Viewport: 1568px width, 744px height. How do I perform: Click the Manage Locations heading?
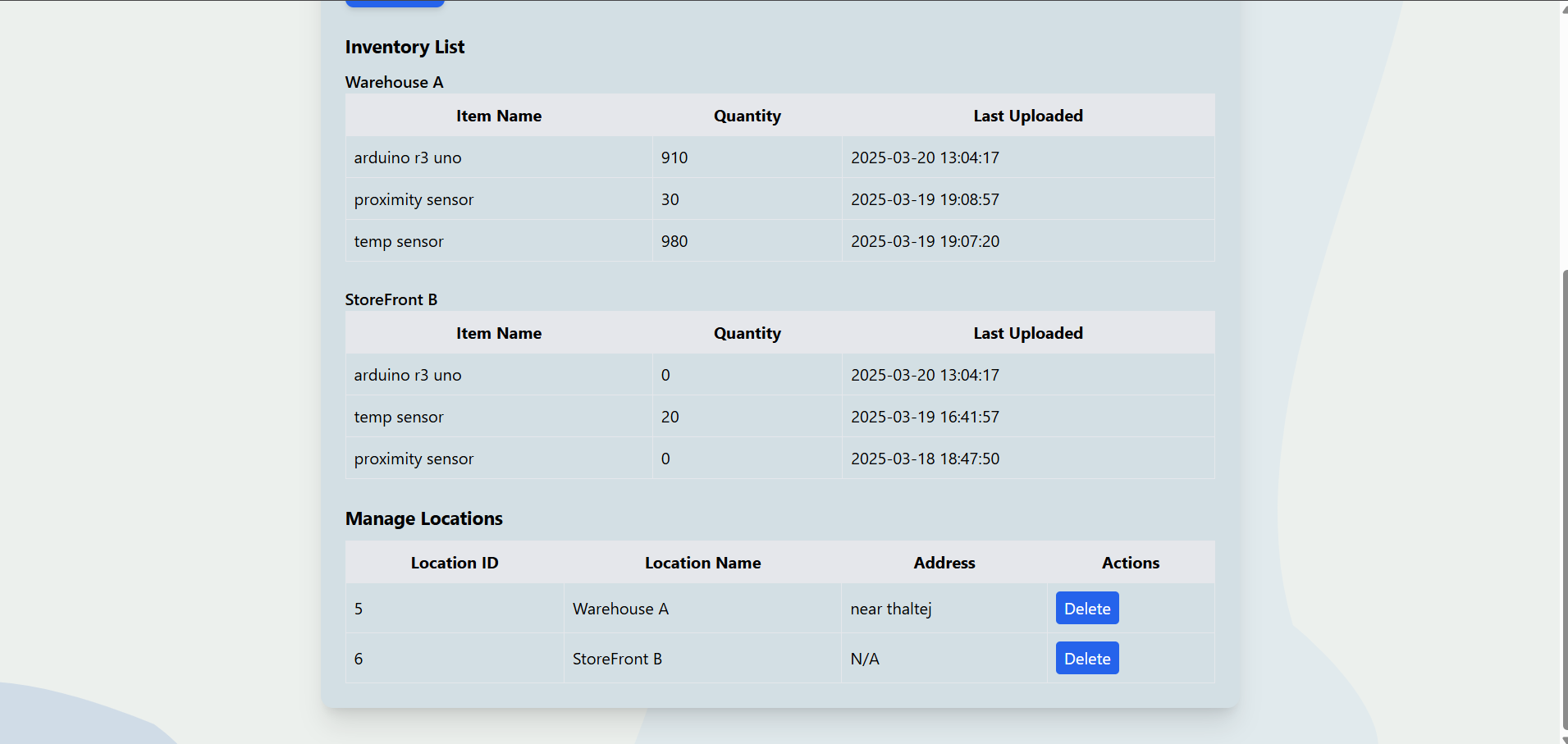423,518
